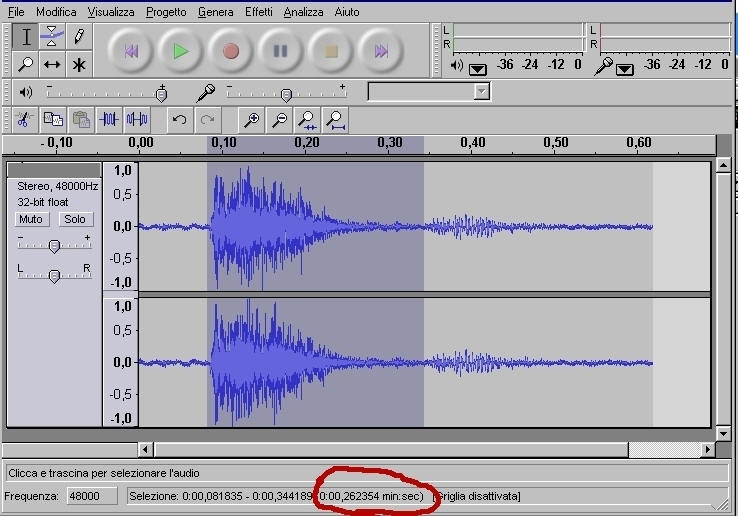Fit selection in window zoom
Screen dimensions: 738x516
(x=307, y=120)
